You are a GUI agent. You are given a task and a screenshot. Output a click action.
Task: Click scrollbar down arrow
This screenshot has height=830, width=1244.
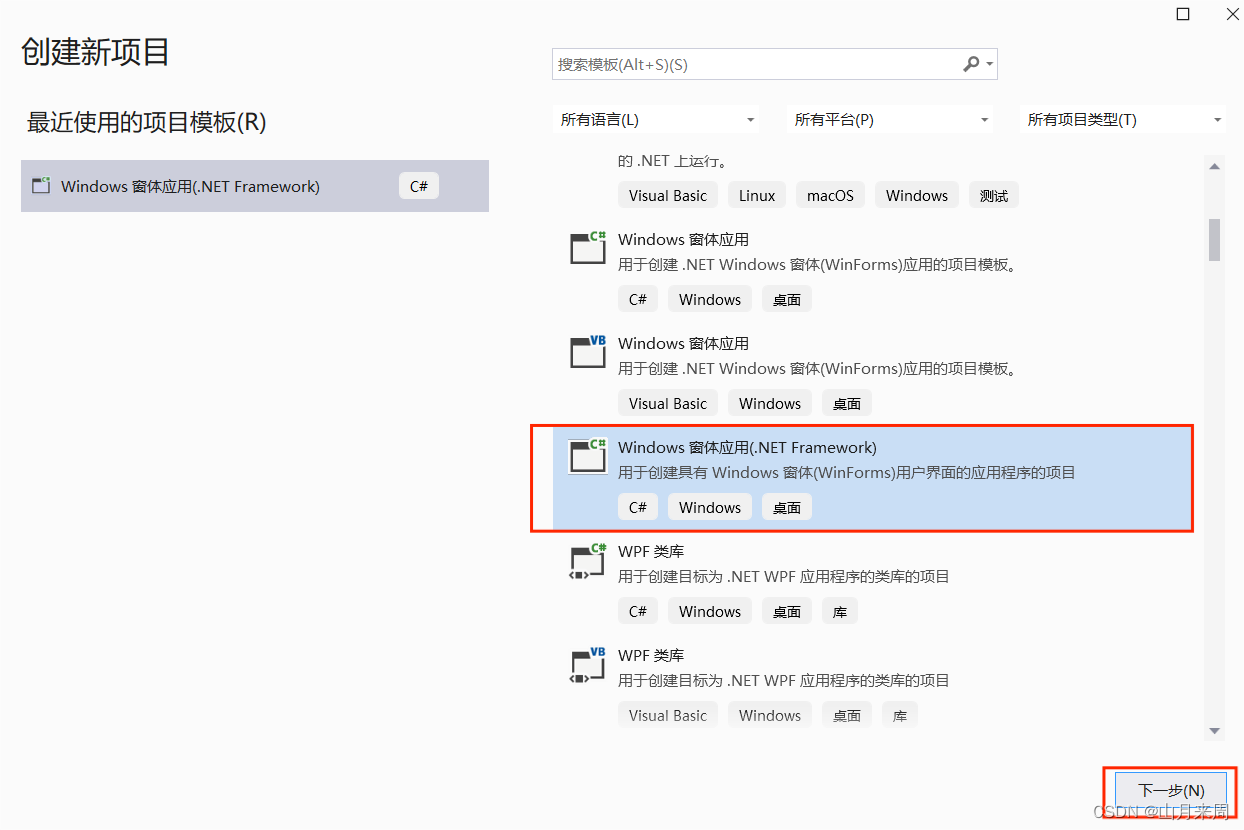tap(1215, 731)
